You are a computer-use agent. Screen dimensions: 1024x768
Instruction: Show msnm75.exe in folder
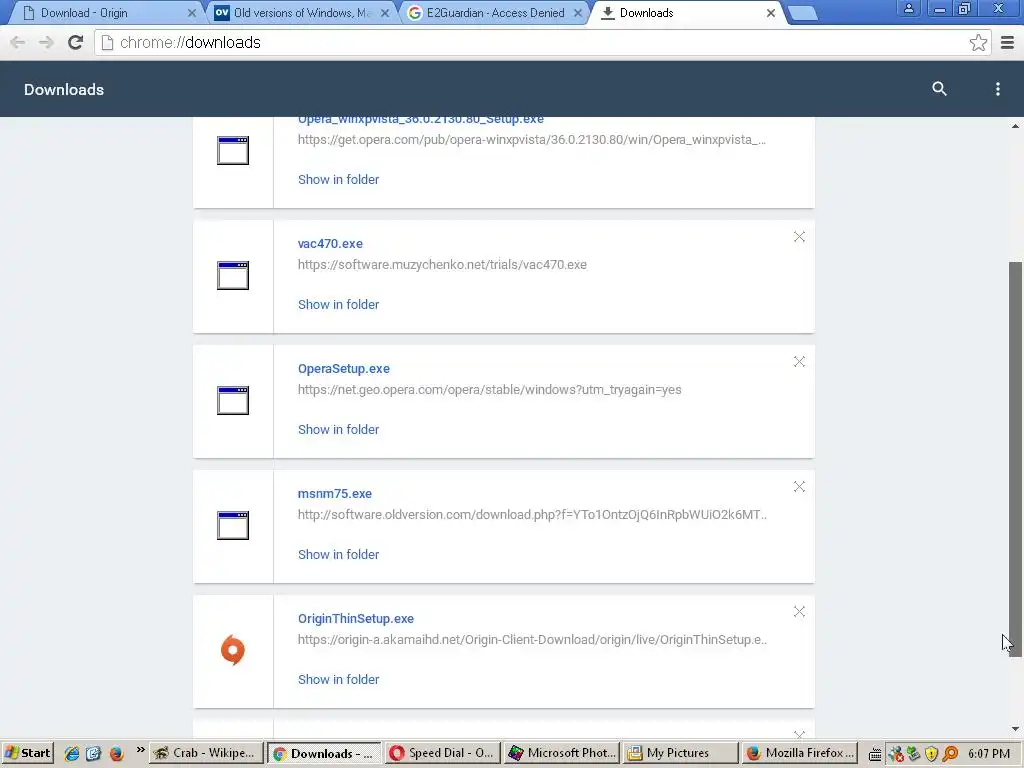pyautogui.click(x=338, y=554)
